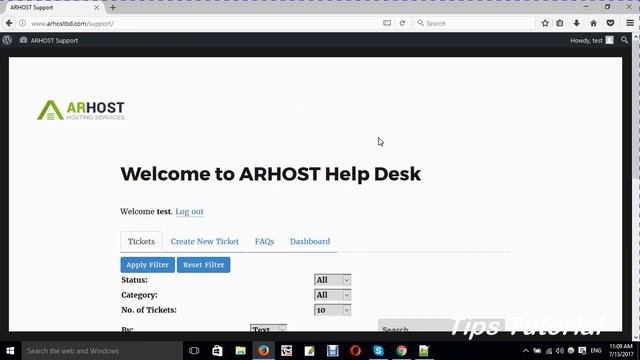This screenshot has width=640, height=360.
Task: Open the admin bar search magnifier
Action: pos(624,40)
